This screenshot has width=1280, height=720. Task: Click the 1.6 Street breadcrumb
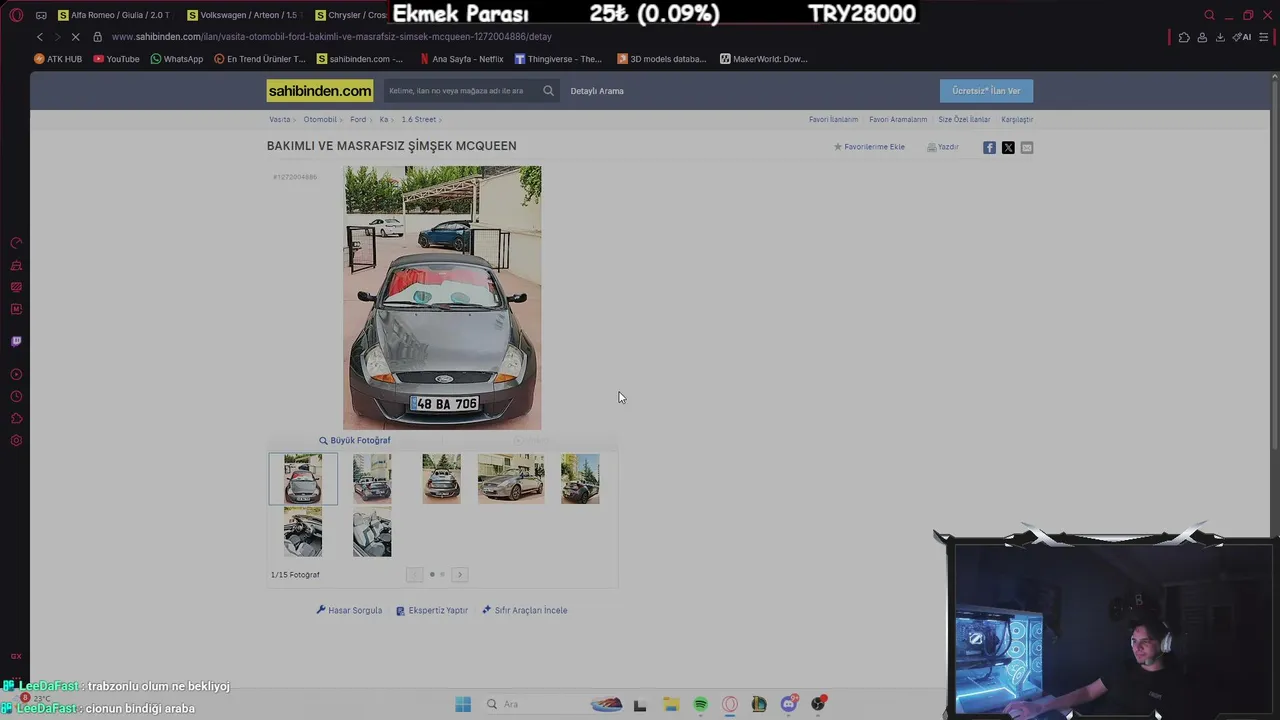point(418,120)
